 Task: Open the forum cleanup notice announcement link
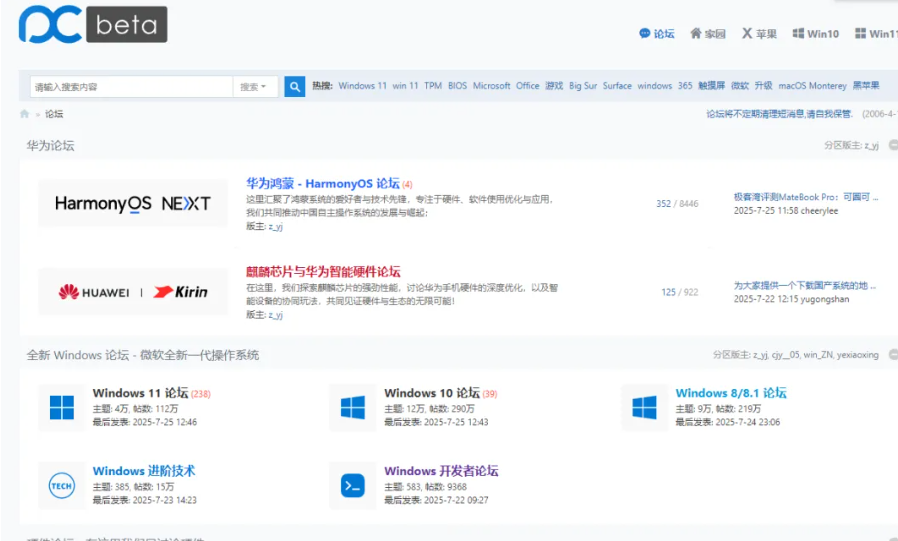click(779, 114)
